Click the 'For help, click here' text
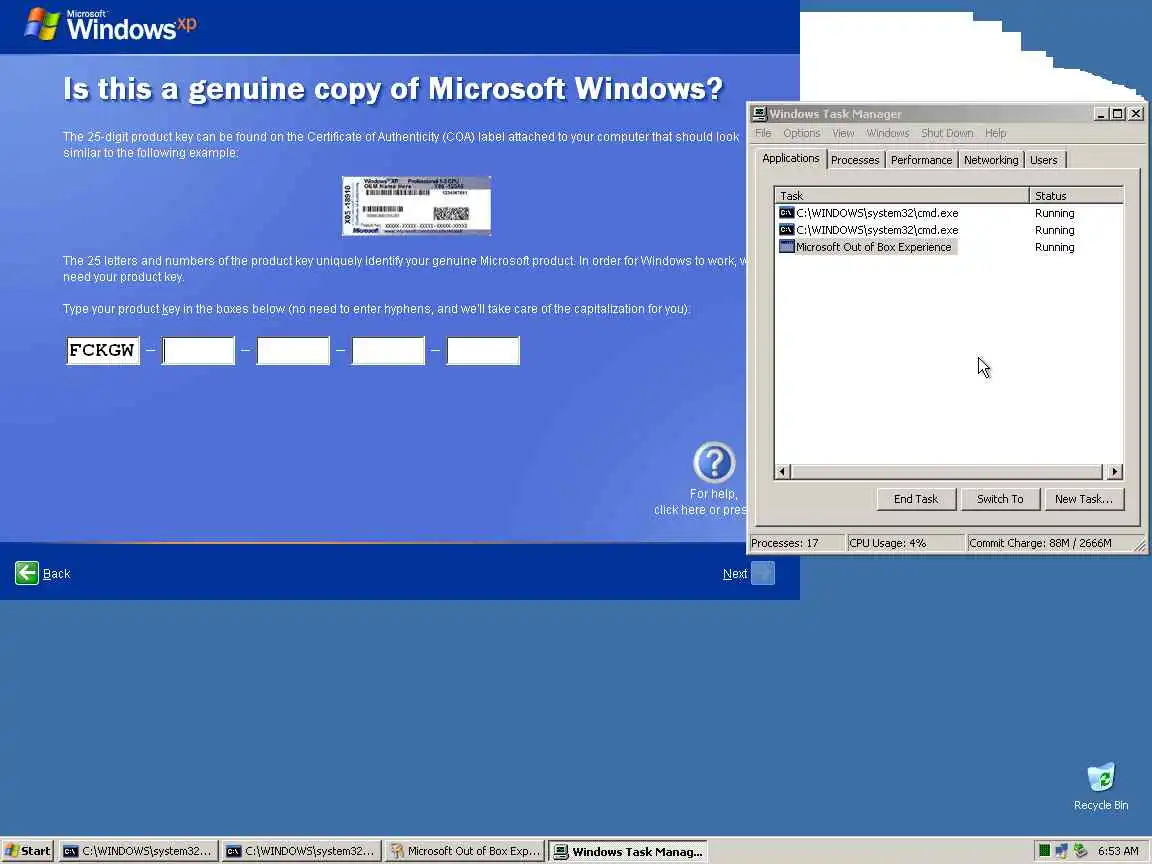 coord(700,502)
